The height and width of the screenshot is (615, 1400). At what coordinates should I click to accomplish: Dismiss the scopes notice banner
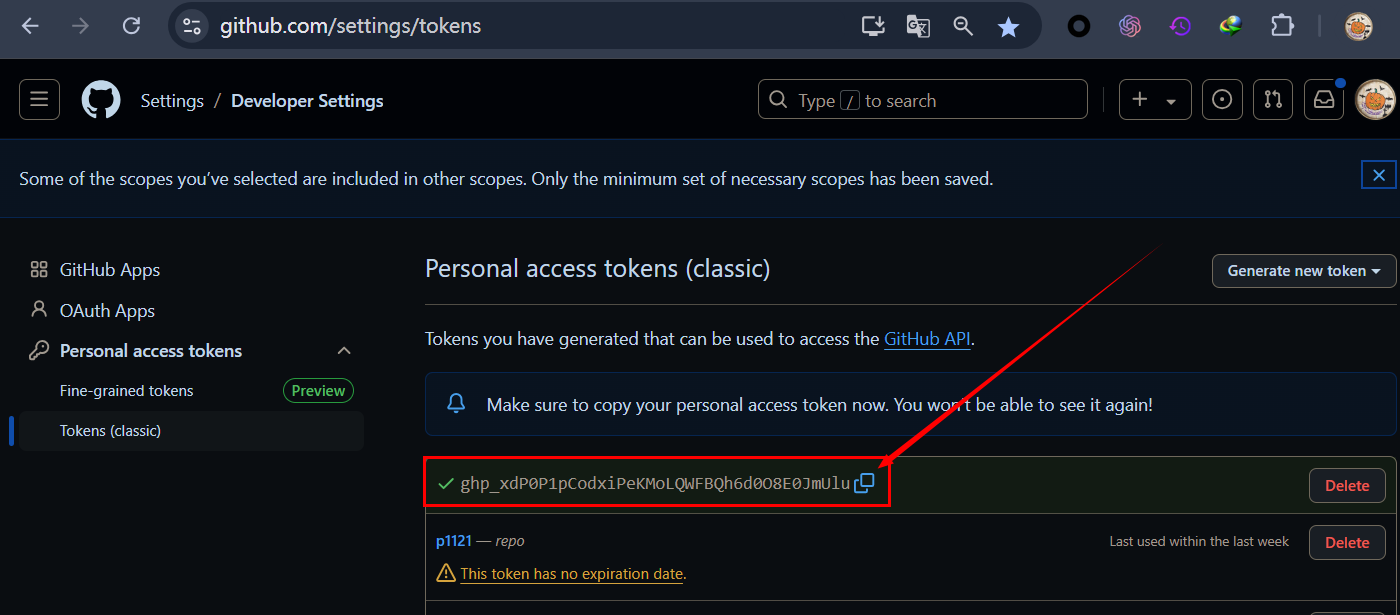pos(1378,175)
